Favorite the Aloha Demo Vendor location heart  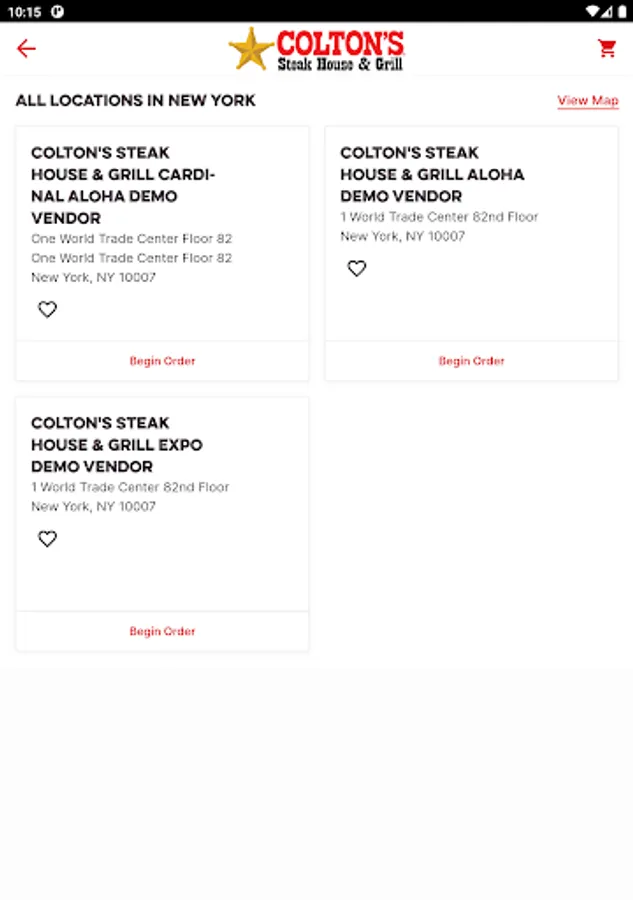click(357, 268)
